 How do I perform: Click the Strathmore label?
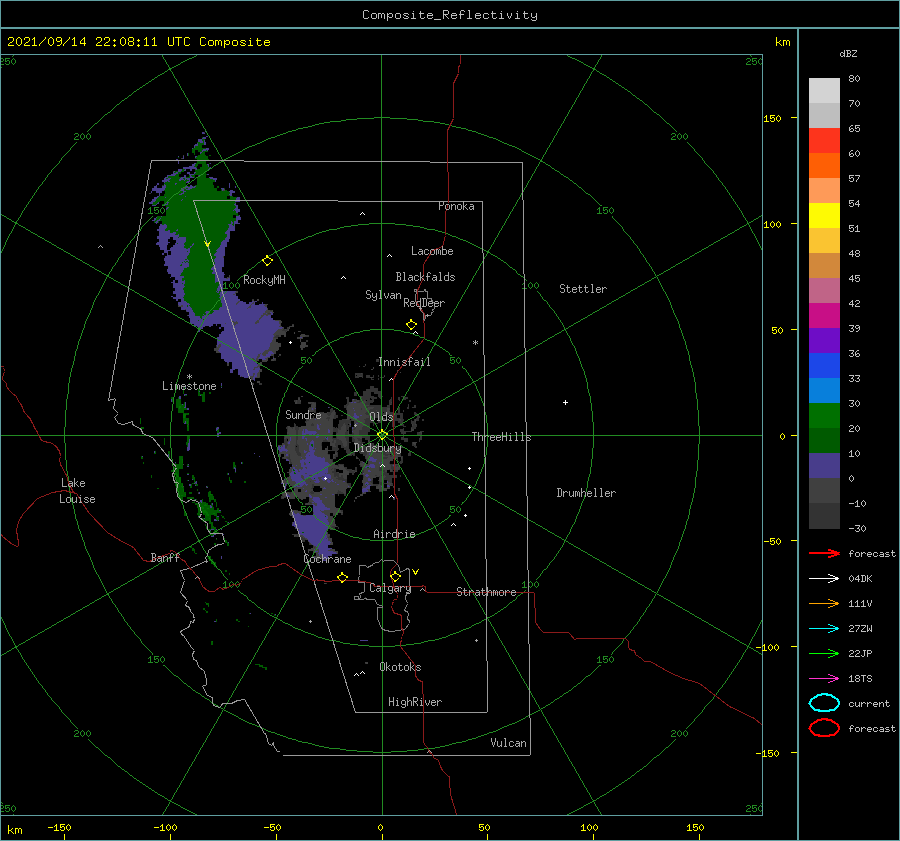coord(486,592)
